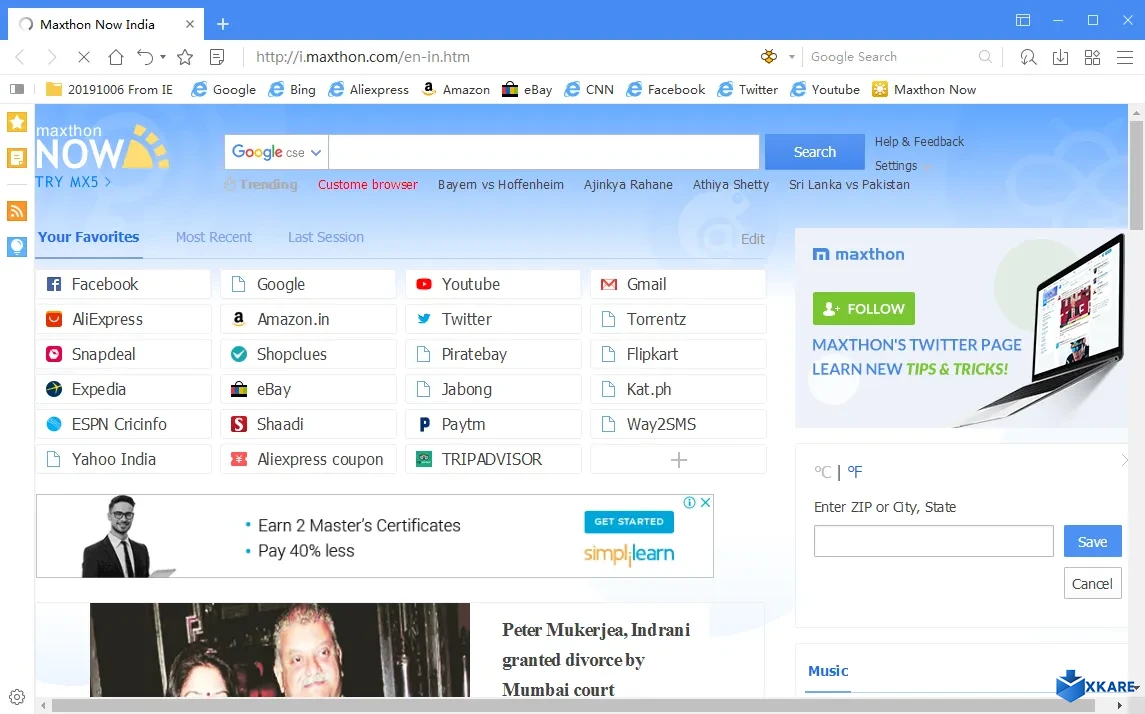Switch to the Most Recent tab
This screenshot has height=714, width=1145.
point(213,237)
